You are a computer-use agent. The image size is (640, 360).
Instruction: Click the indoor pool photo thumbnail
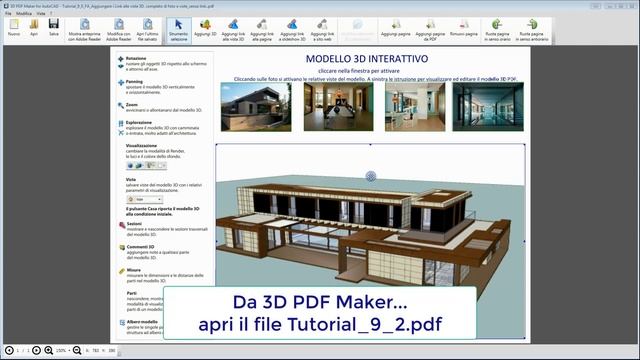(488, 107)
